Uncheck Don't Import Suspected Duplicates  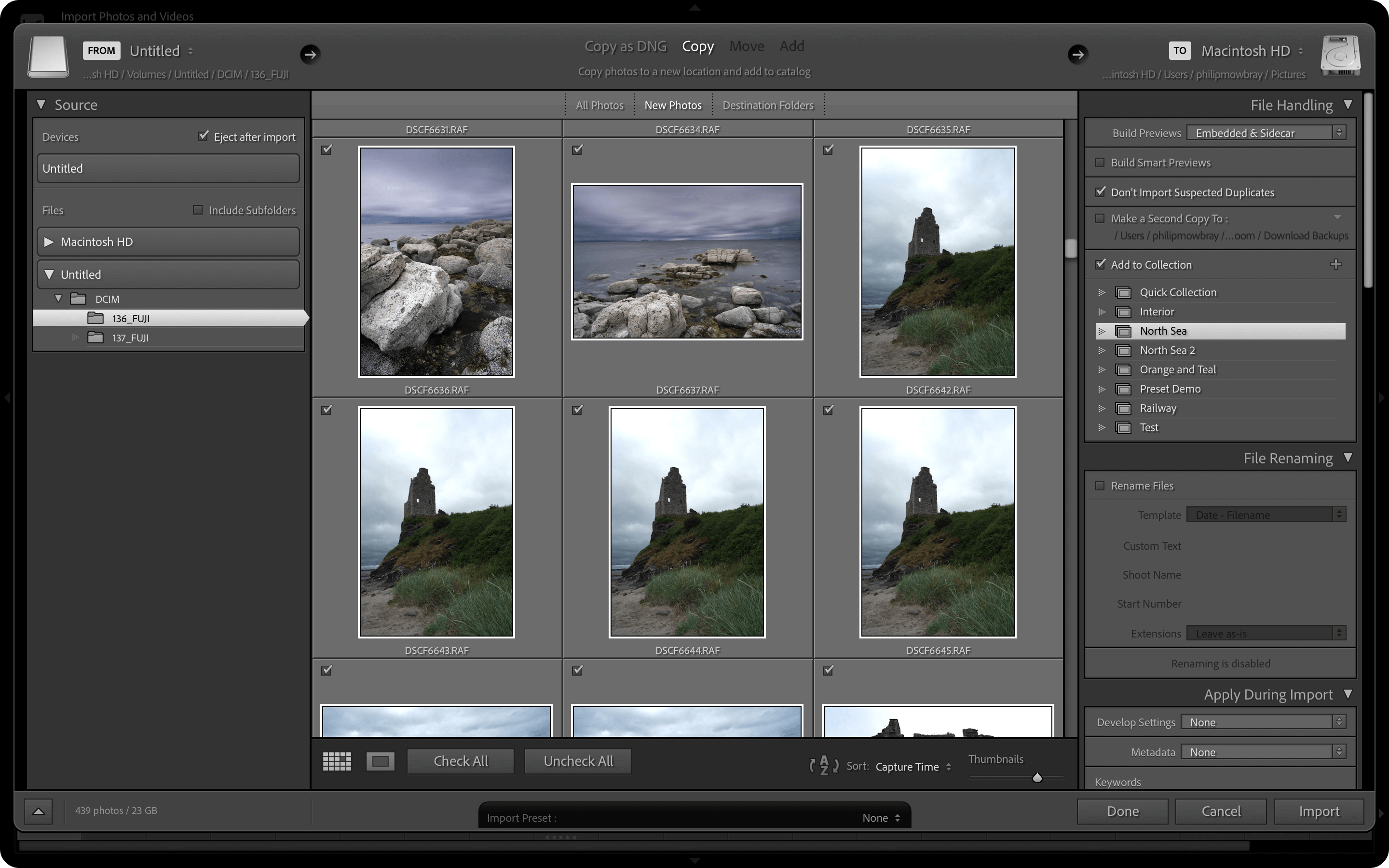[x=1100, y=192]
